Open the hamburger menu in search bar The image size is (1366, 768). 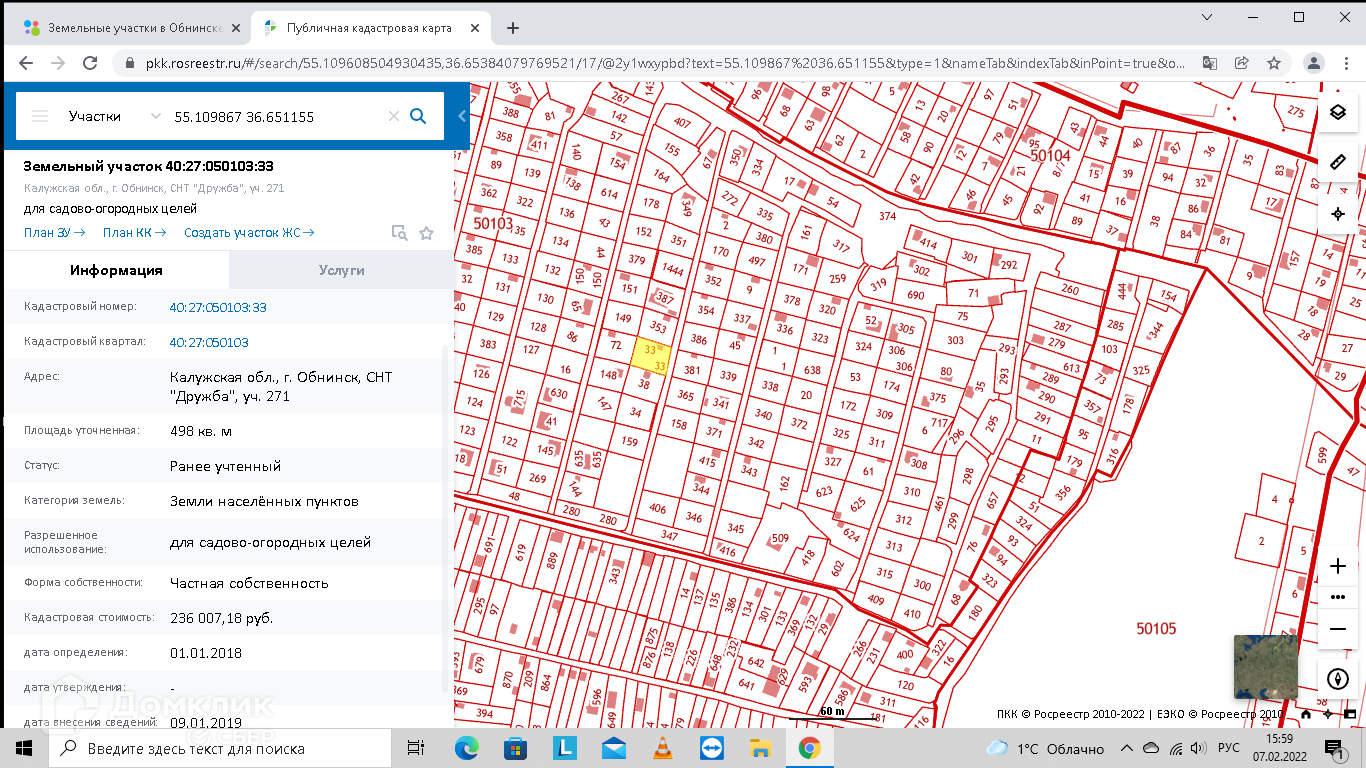(40, 116)
